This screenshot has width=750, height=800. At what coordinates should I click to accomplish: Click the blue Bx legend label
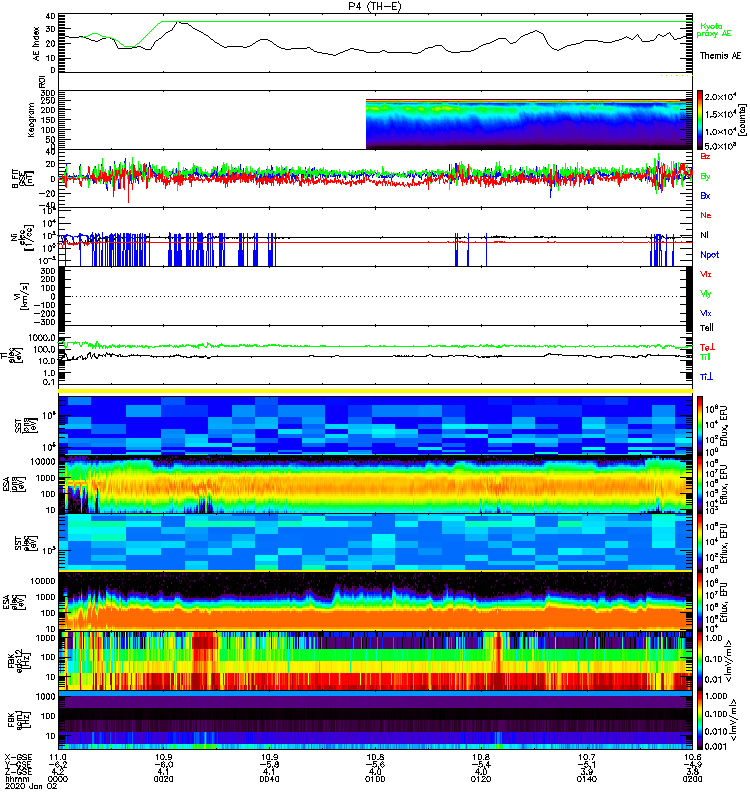705,195
